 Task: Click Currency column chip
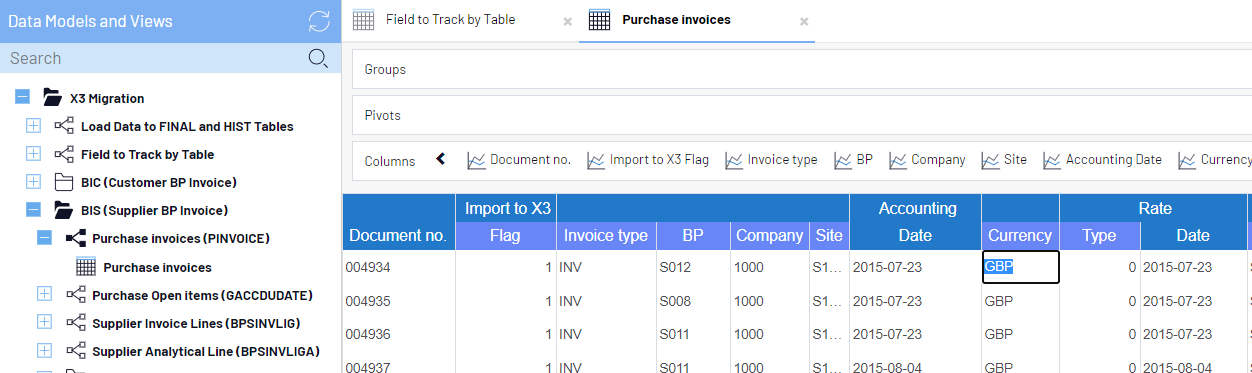tap(1214, 159)
